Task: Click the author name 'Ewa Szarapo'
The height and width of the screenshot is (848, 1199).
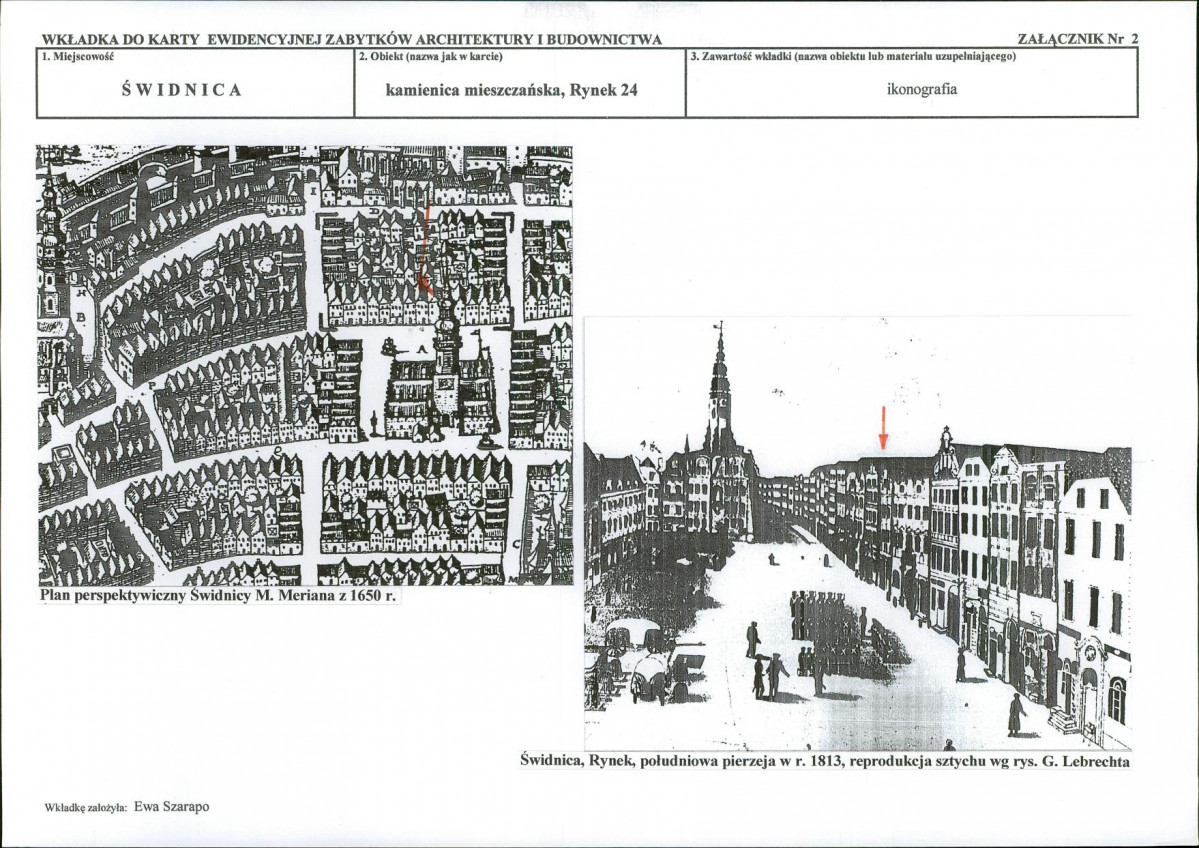Action: tap(172, 805)
